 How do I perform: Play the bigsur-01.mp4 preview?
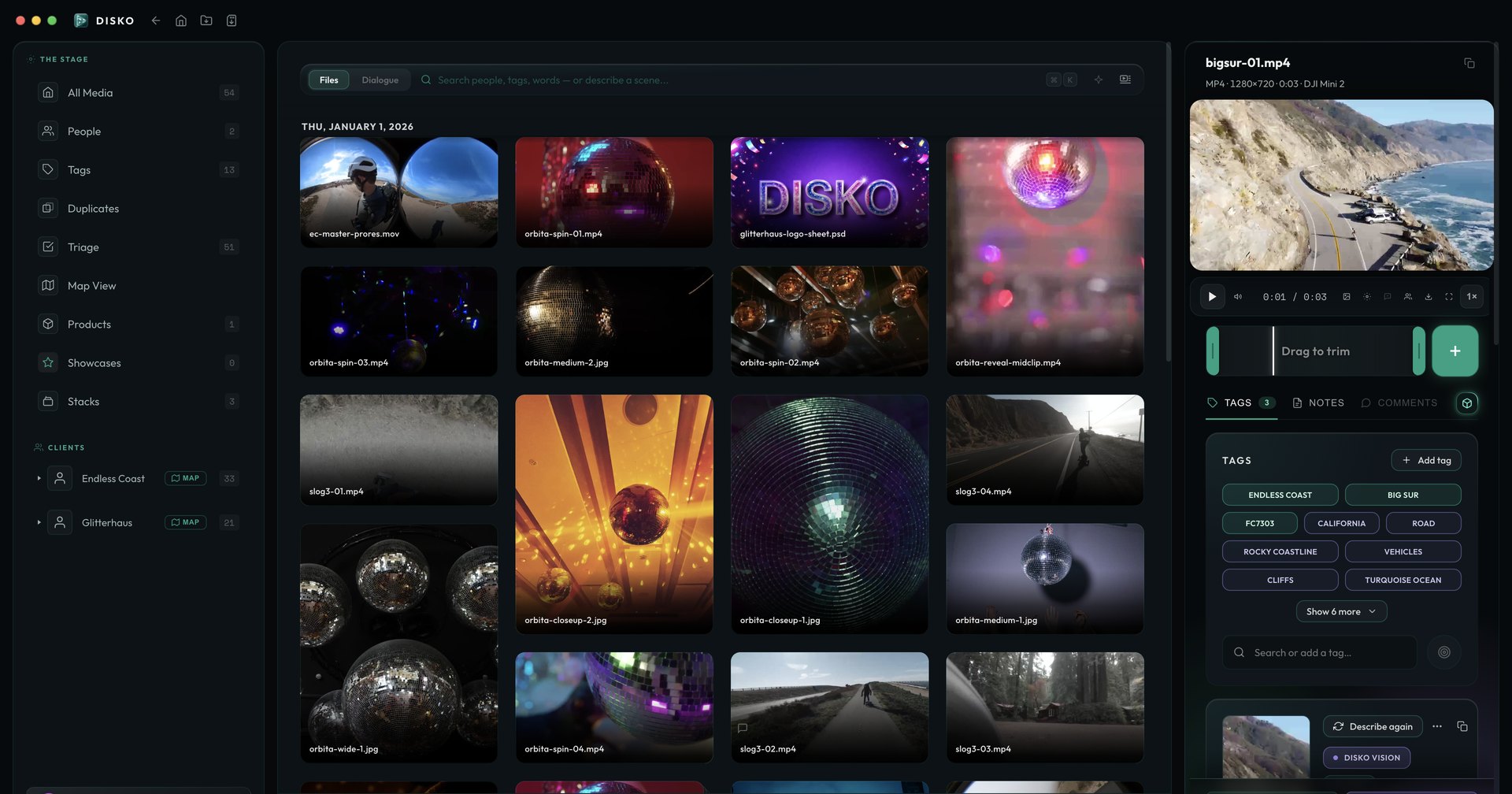tap(1212, 297)
